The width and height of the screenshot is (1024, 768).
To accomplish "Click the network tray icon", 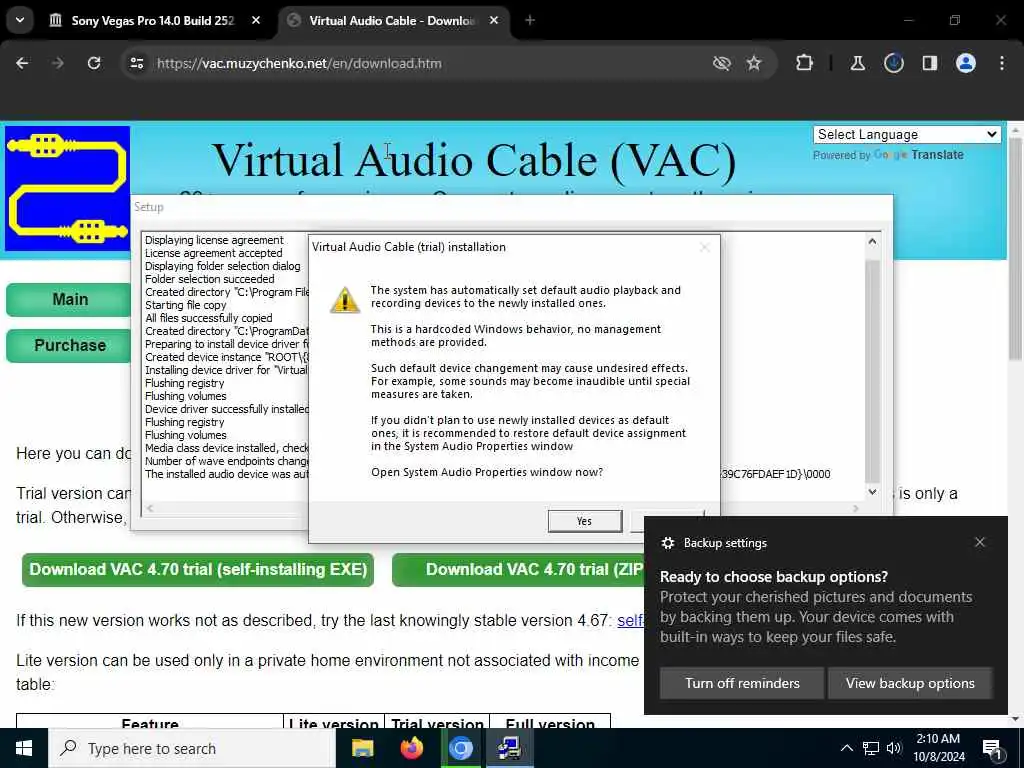I will click(x=871, y=748).
